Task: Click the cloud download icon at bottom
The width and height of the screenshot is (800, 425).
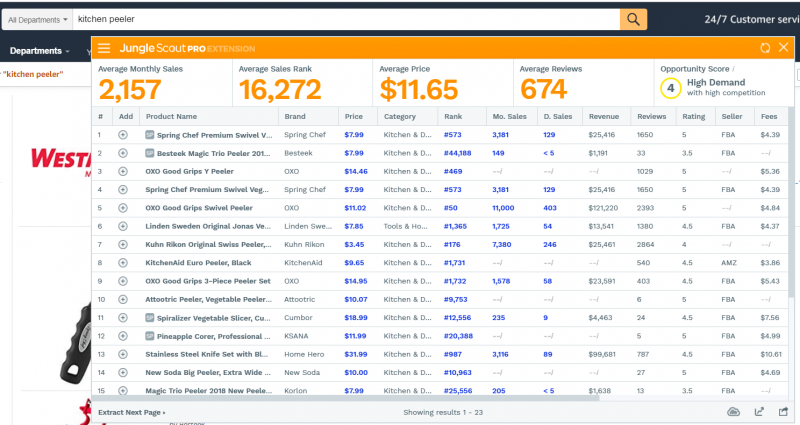Action: 733,412
